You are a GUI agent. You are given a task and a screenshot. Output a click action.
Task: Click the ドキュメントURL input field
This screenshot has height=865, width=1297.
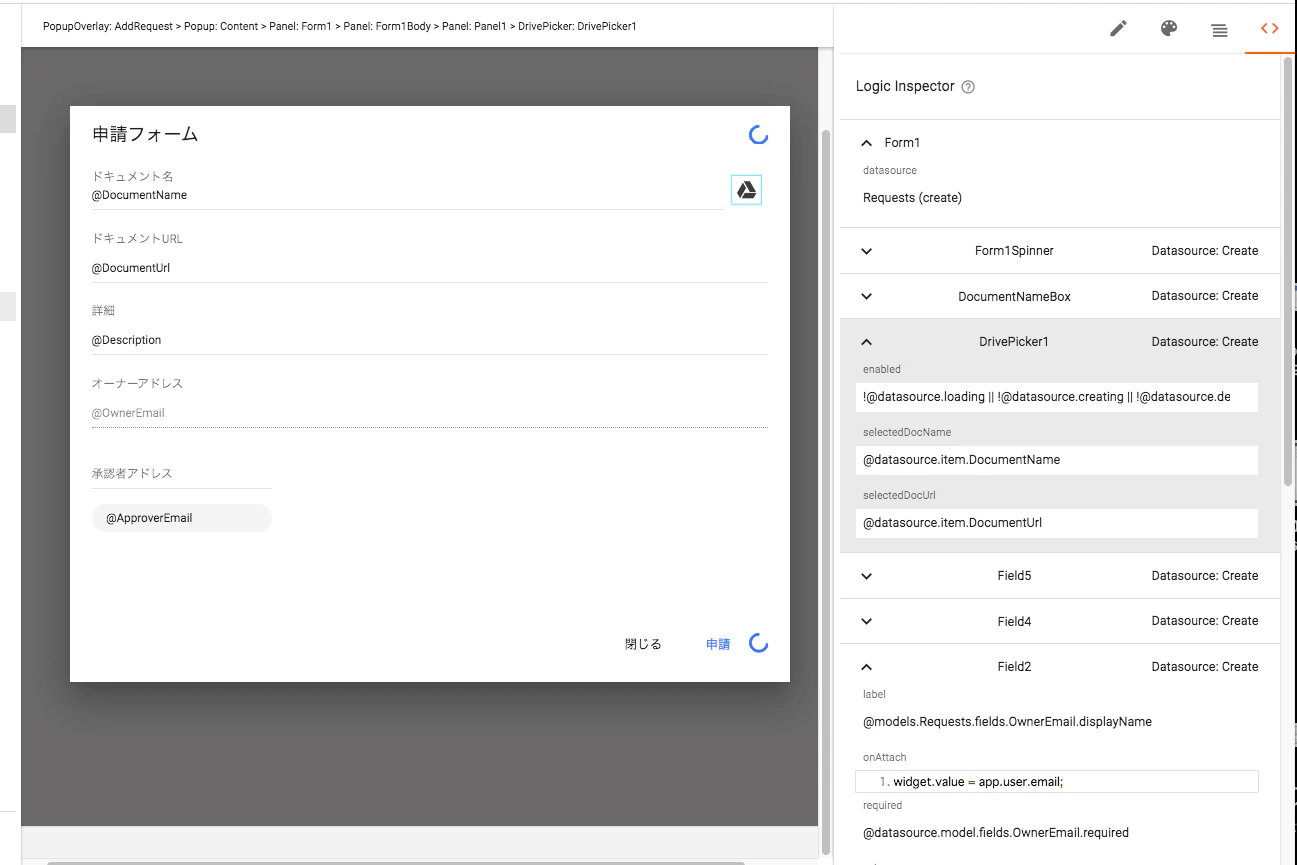click(x=430, y=268)
